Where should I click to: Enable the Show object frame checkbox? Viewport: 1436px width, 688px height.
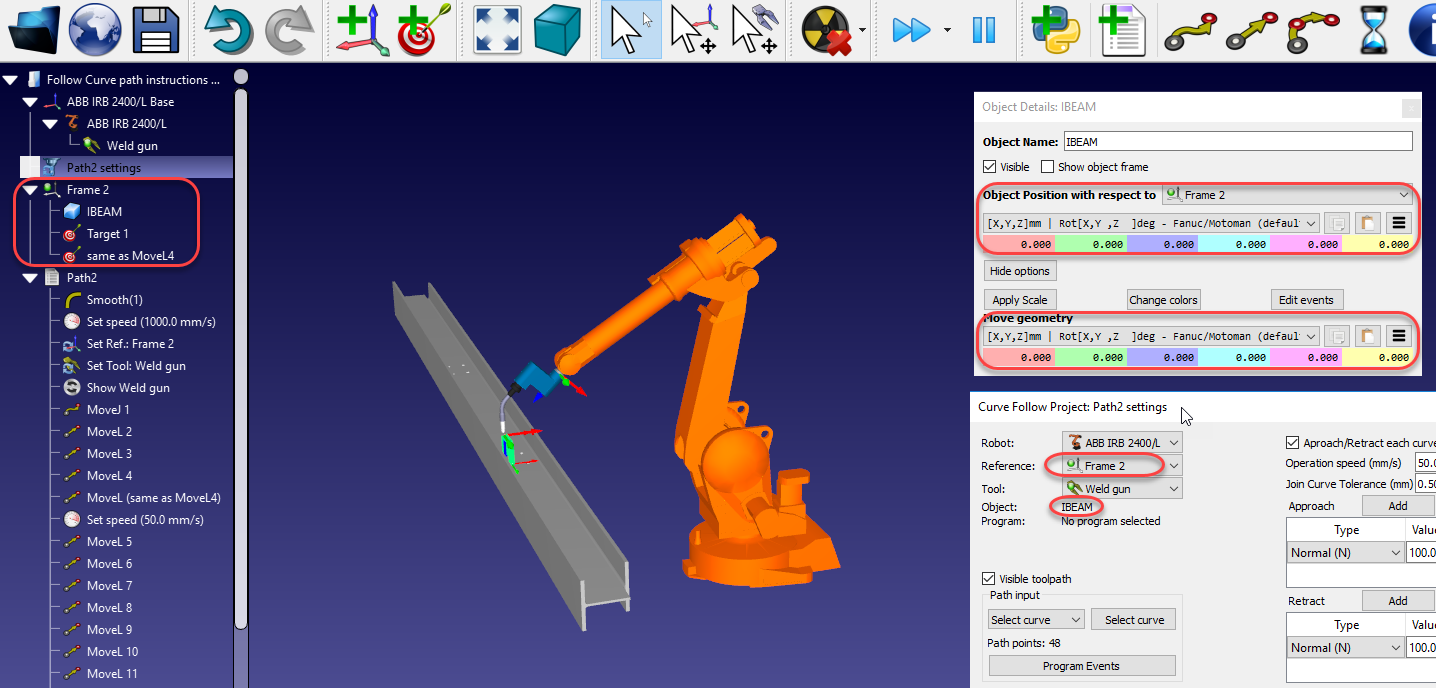click(x=1048, y=167)
